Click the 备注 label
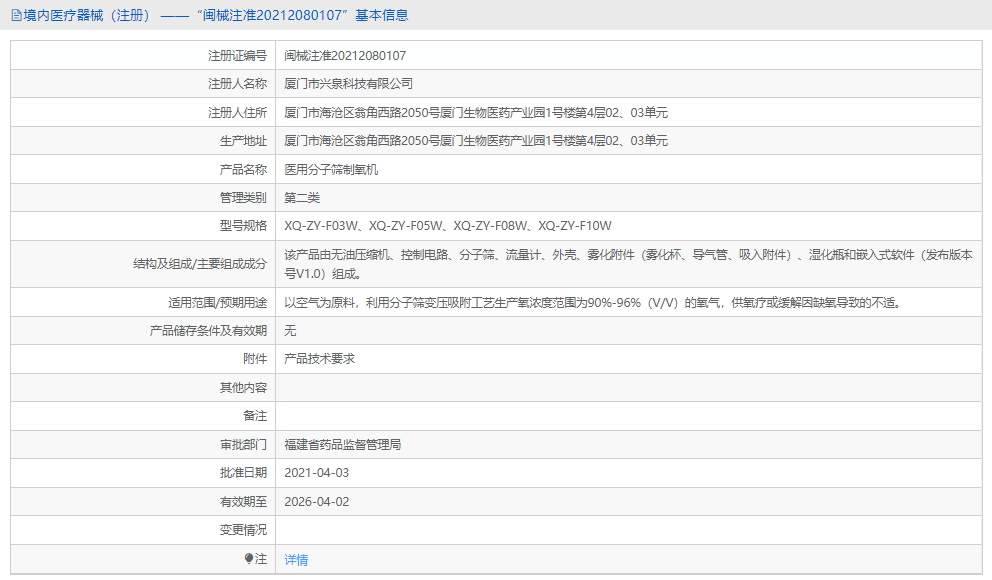This screenshot has width=992, height=580. point(255,416)
